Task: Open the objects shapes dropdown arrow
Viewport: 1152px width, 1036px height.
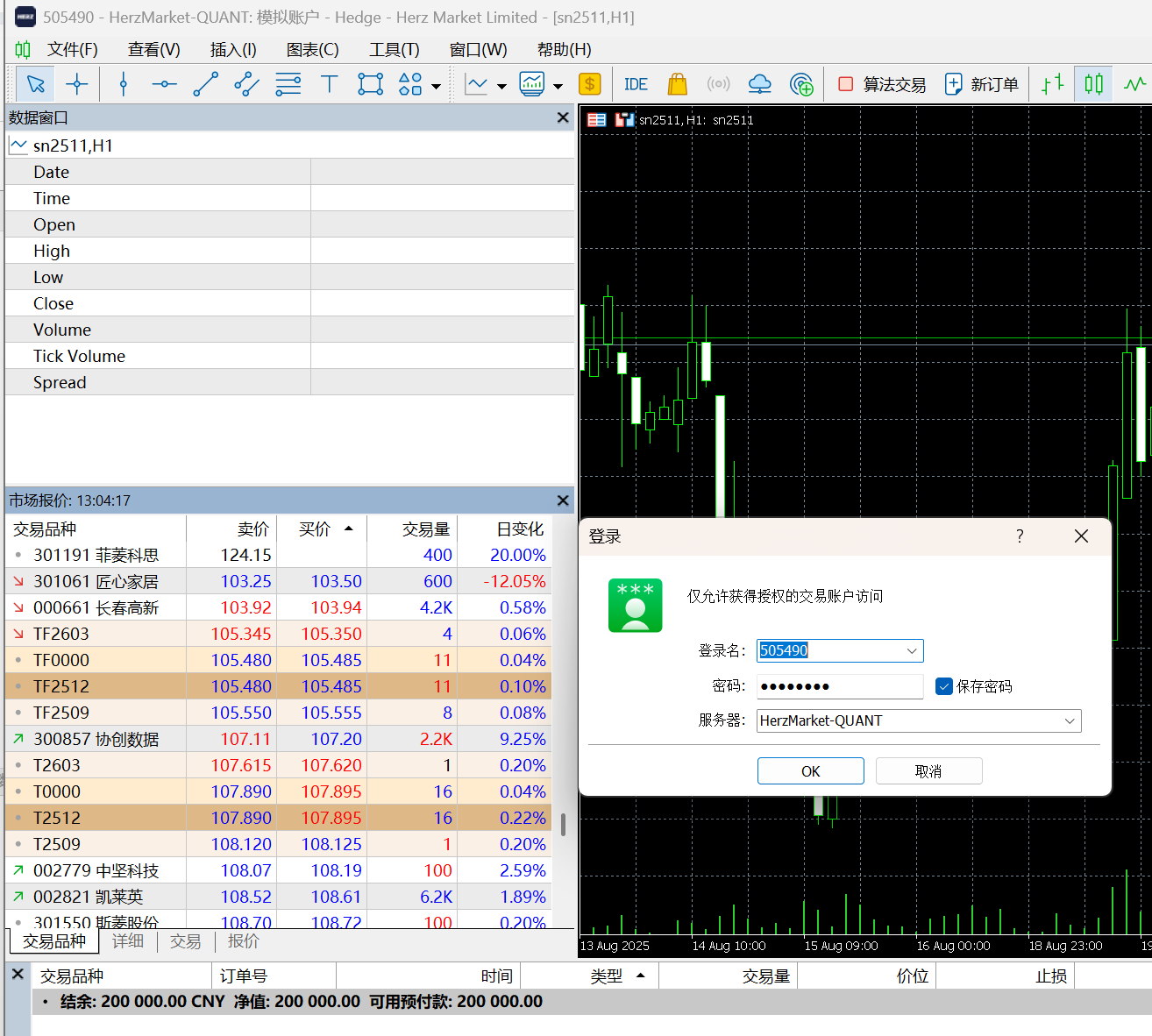Action: click(x=436, y=86)
